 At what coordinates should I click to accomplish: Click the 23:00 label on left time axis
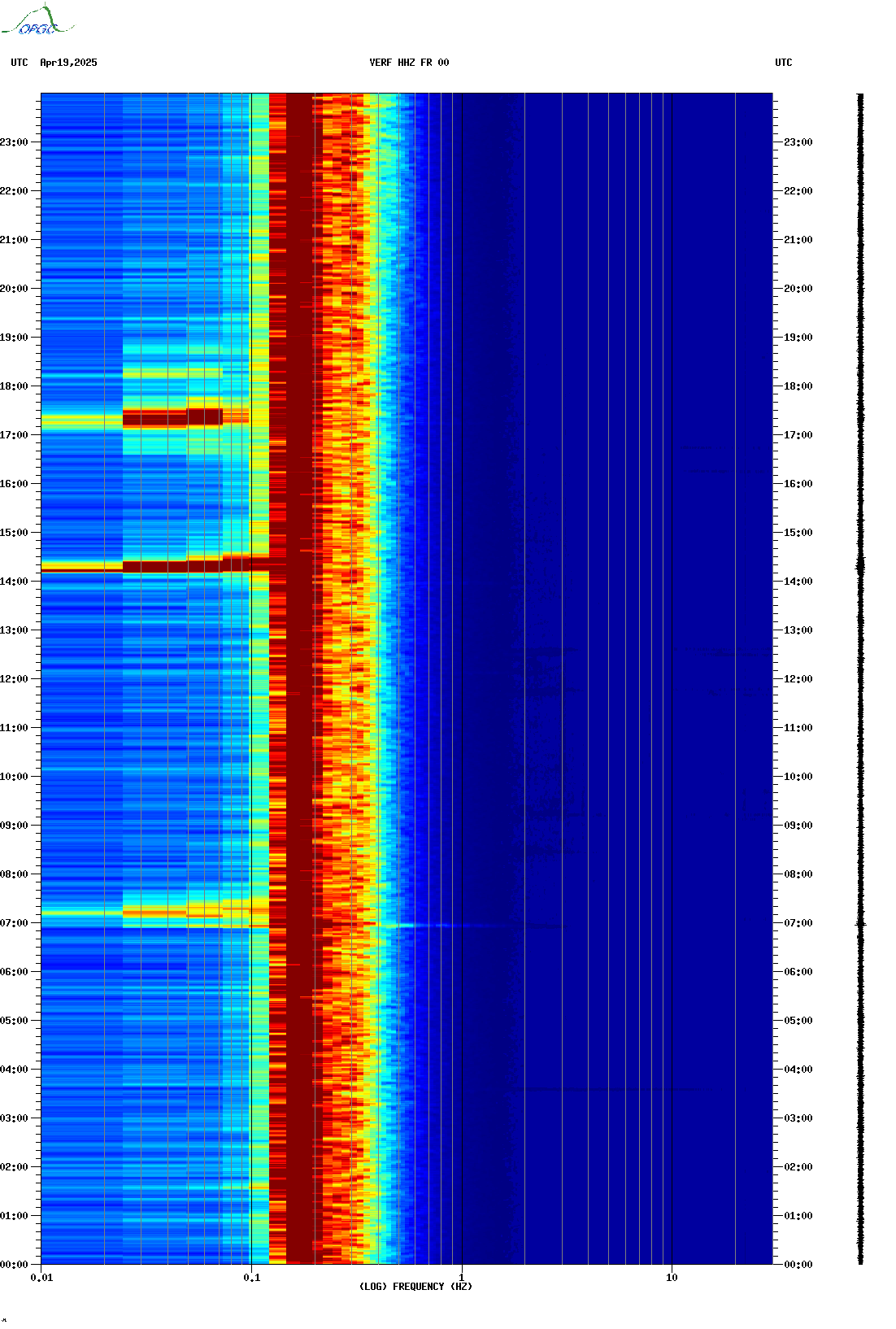(14, 142)
